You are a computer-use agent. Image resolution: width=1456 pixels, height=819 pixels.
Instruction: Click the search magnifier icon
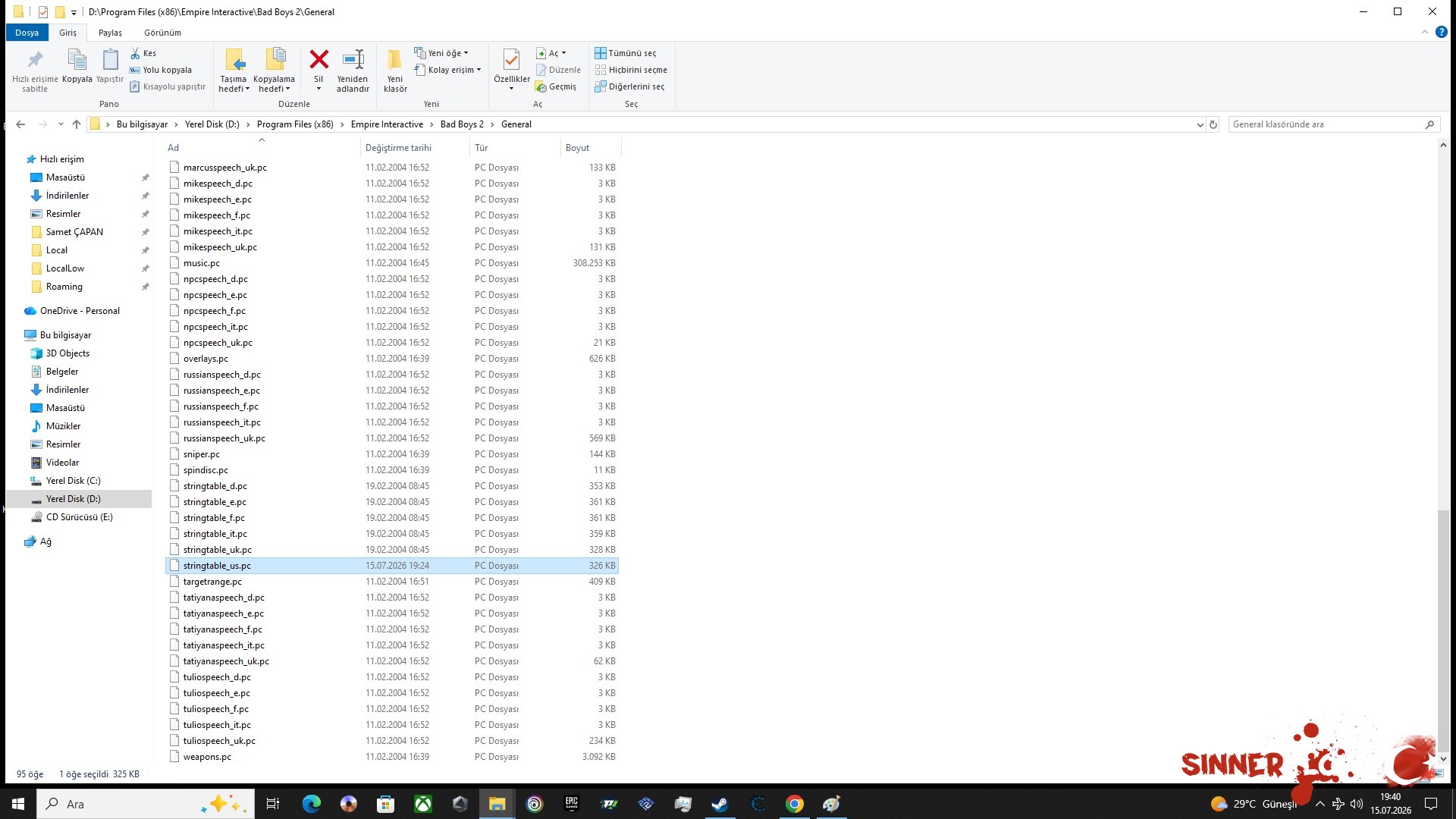[x=1429, y=124]
